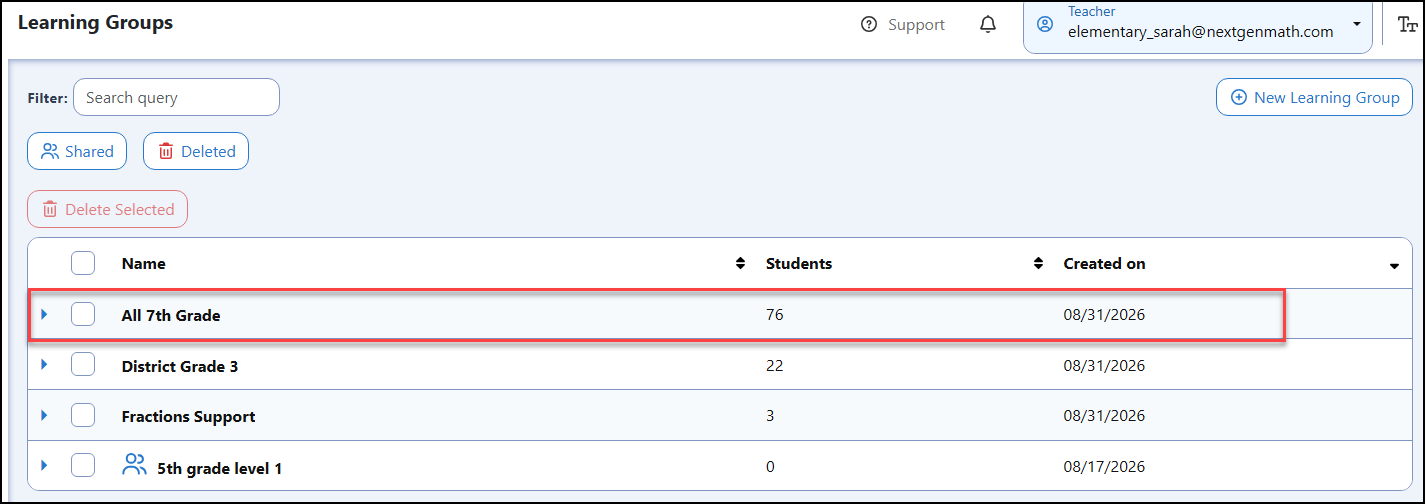Expand the Fractions Support row

[44, 415]
